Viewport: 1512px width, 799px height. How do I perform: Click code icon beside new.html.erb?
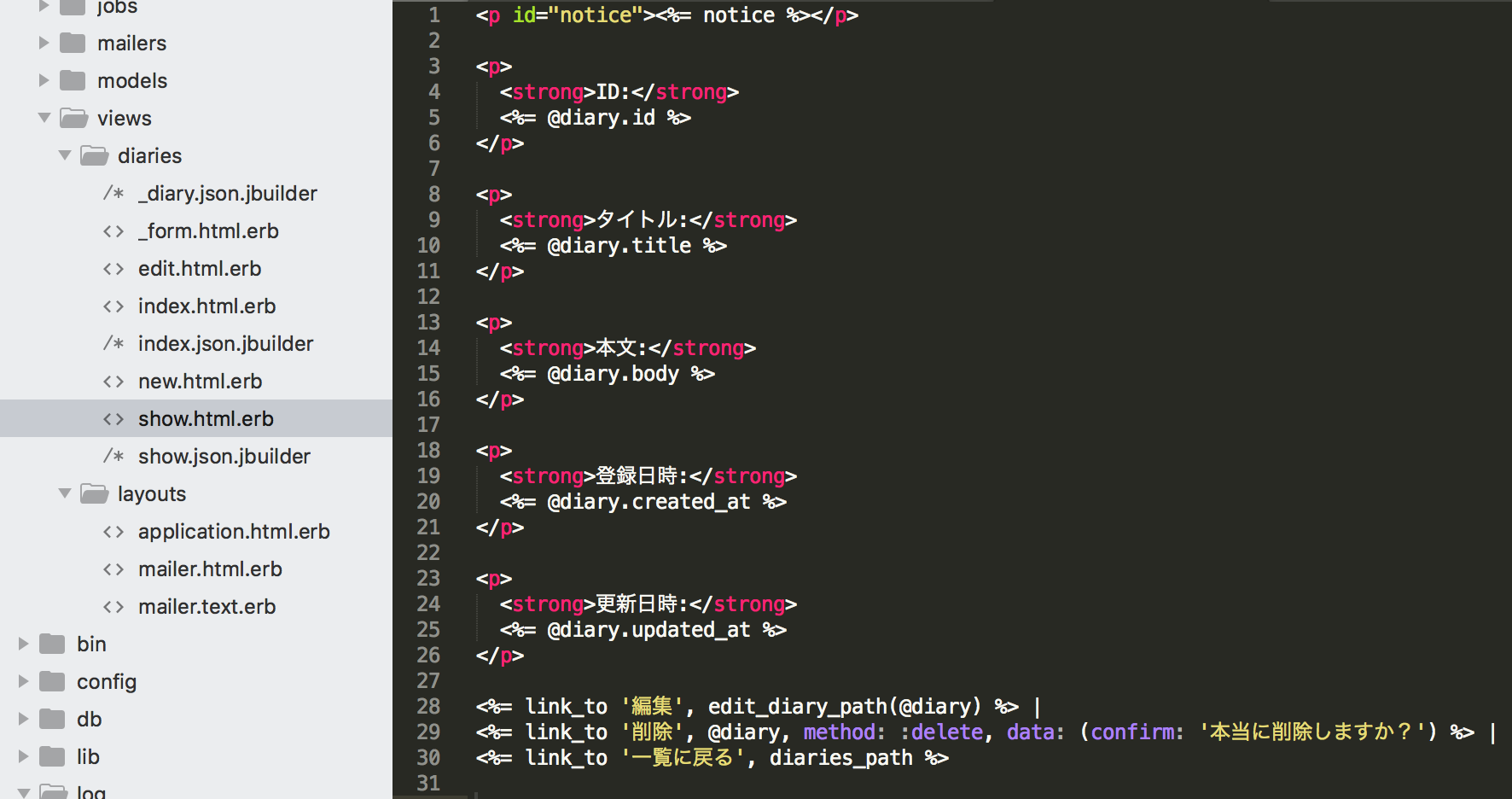[x=113, y=381]
